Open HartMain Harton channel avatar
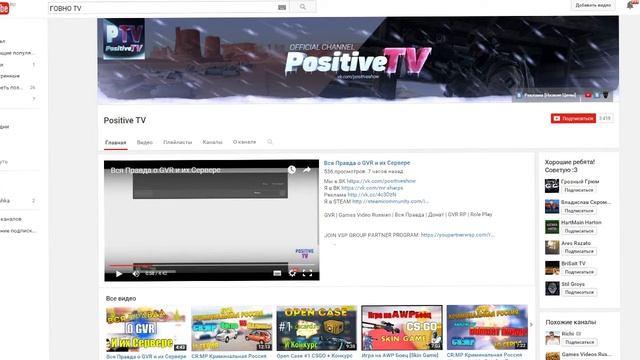Image resolution: width=640 pixels, height=360 pixels. (552, 227)
